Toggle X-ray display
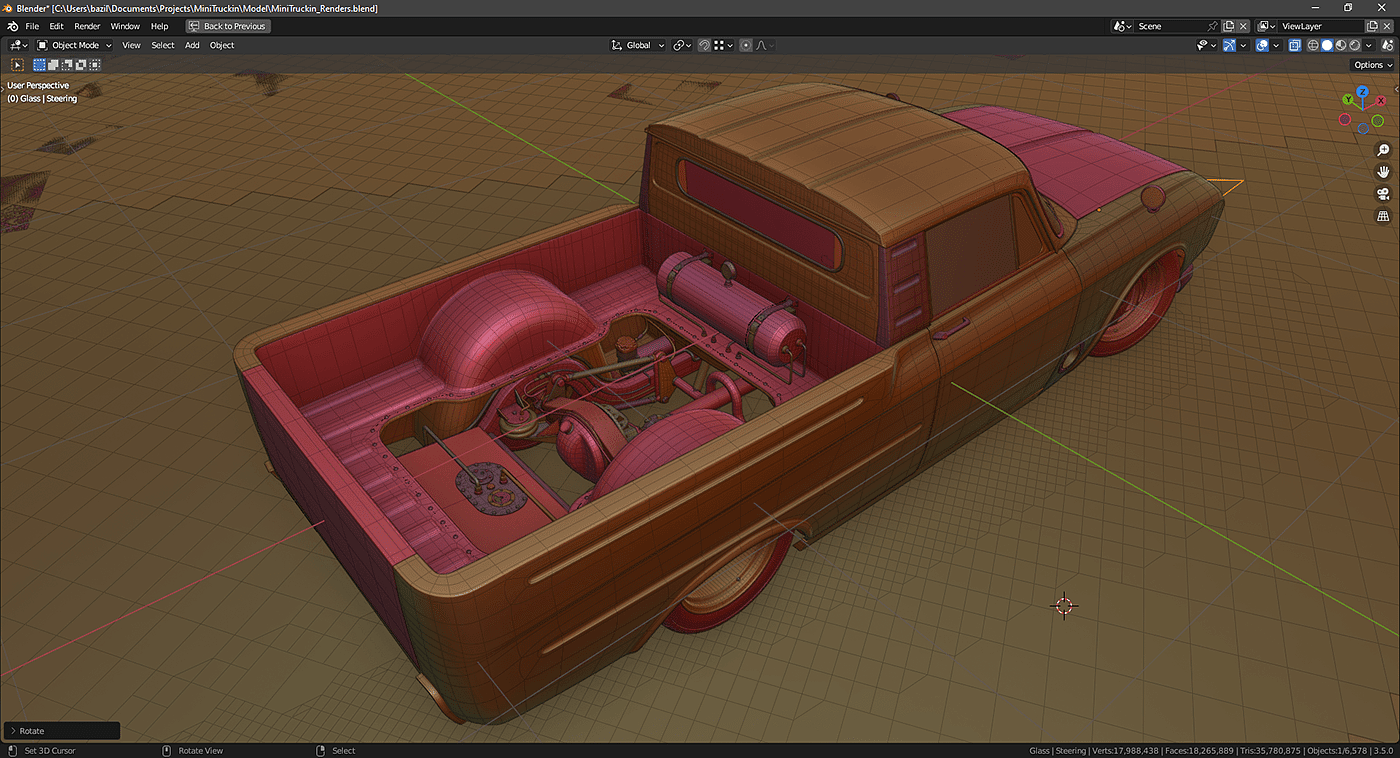 coord(1294,45)
